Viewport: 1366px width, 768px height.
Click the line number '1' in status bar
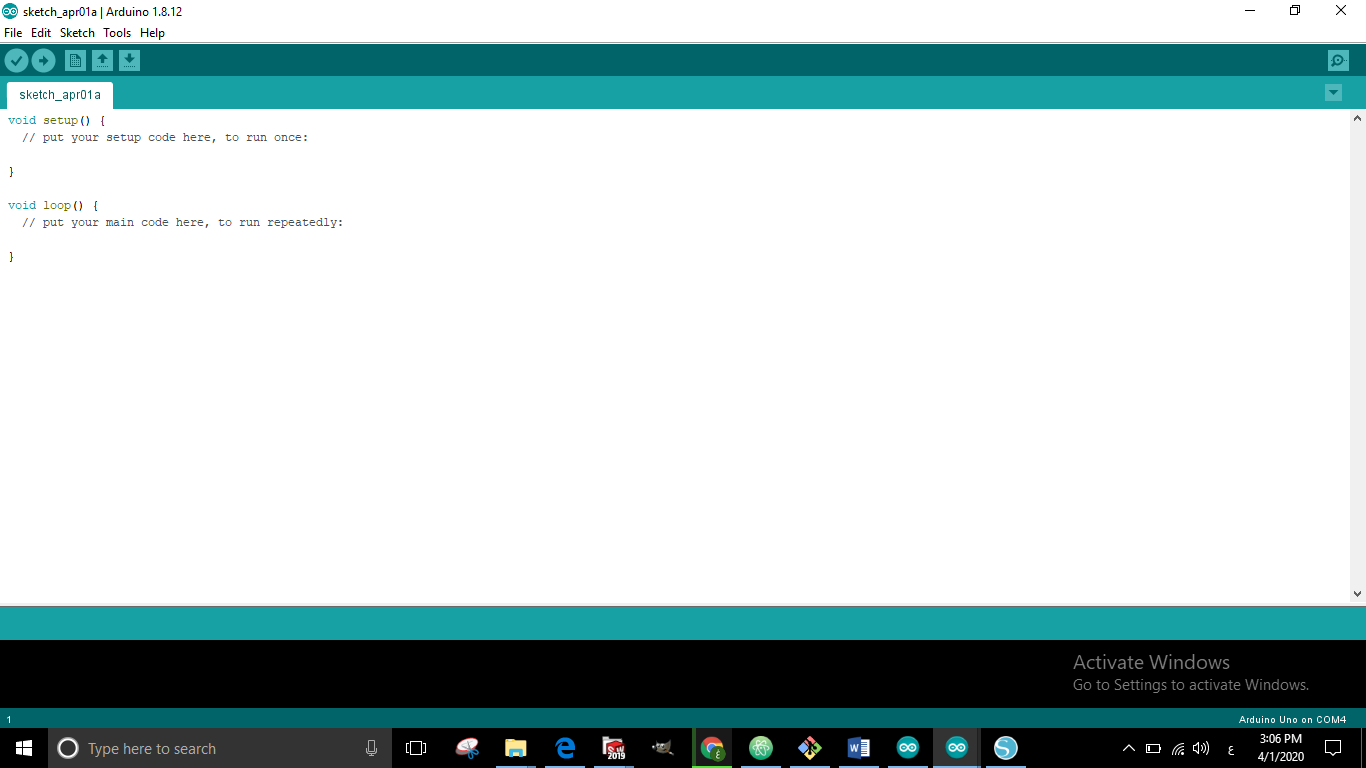tap(9, 719)
